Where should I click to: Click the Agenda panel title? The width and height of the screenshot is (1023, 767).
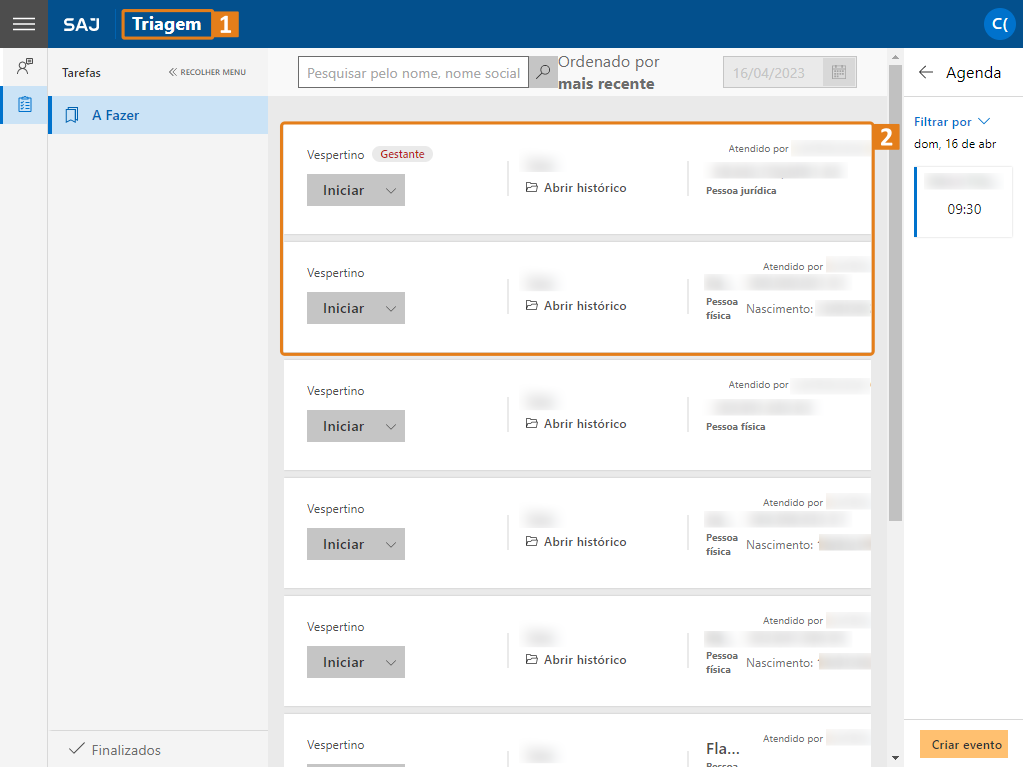(x=973, y=72)
